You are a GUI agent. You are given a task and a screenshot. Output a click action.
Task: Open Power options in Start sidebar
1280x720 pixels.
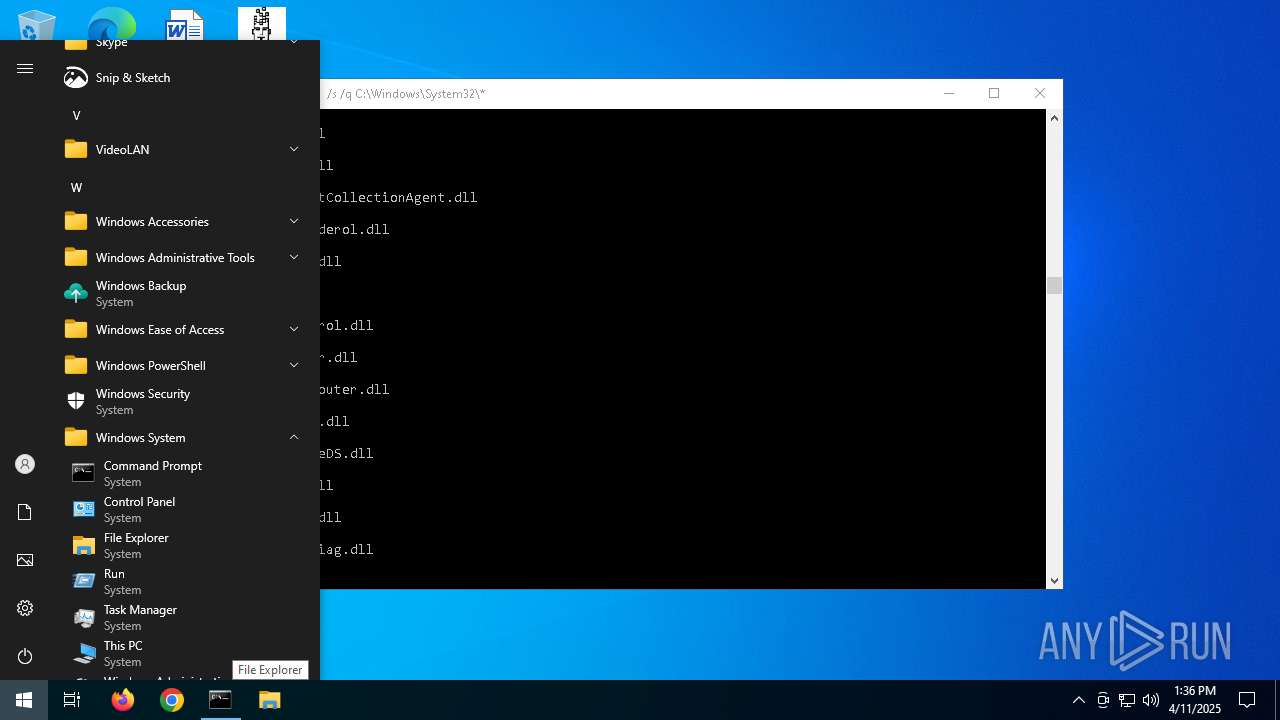25,656
